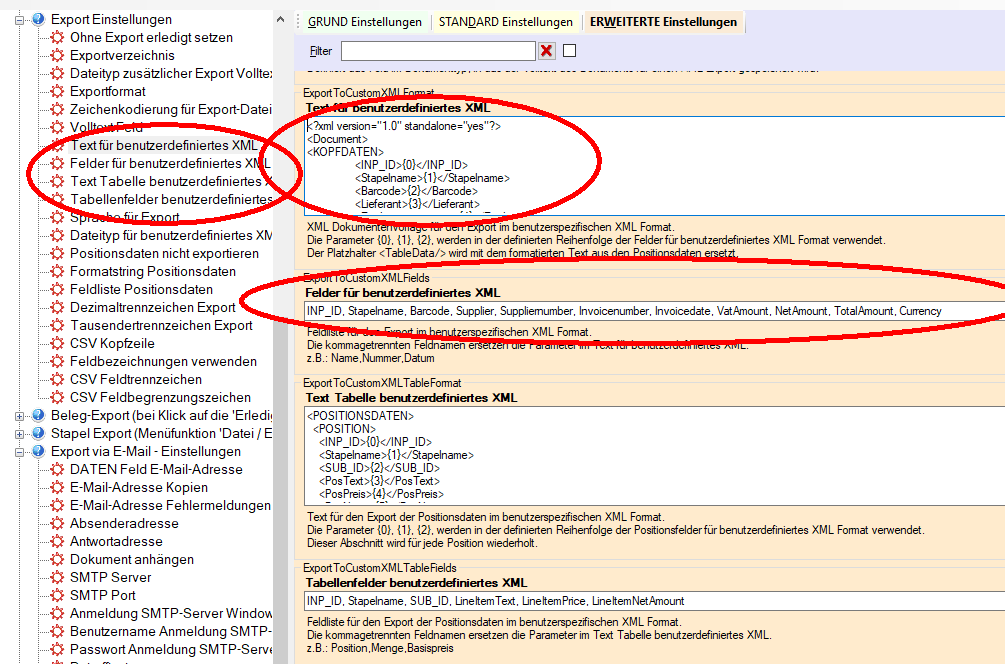Toggle the checkbox next to the filter field

tap(570, 51)
